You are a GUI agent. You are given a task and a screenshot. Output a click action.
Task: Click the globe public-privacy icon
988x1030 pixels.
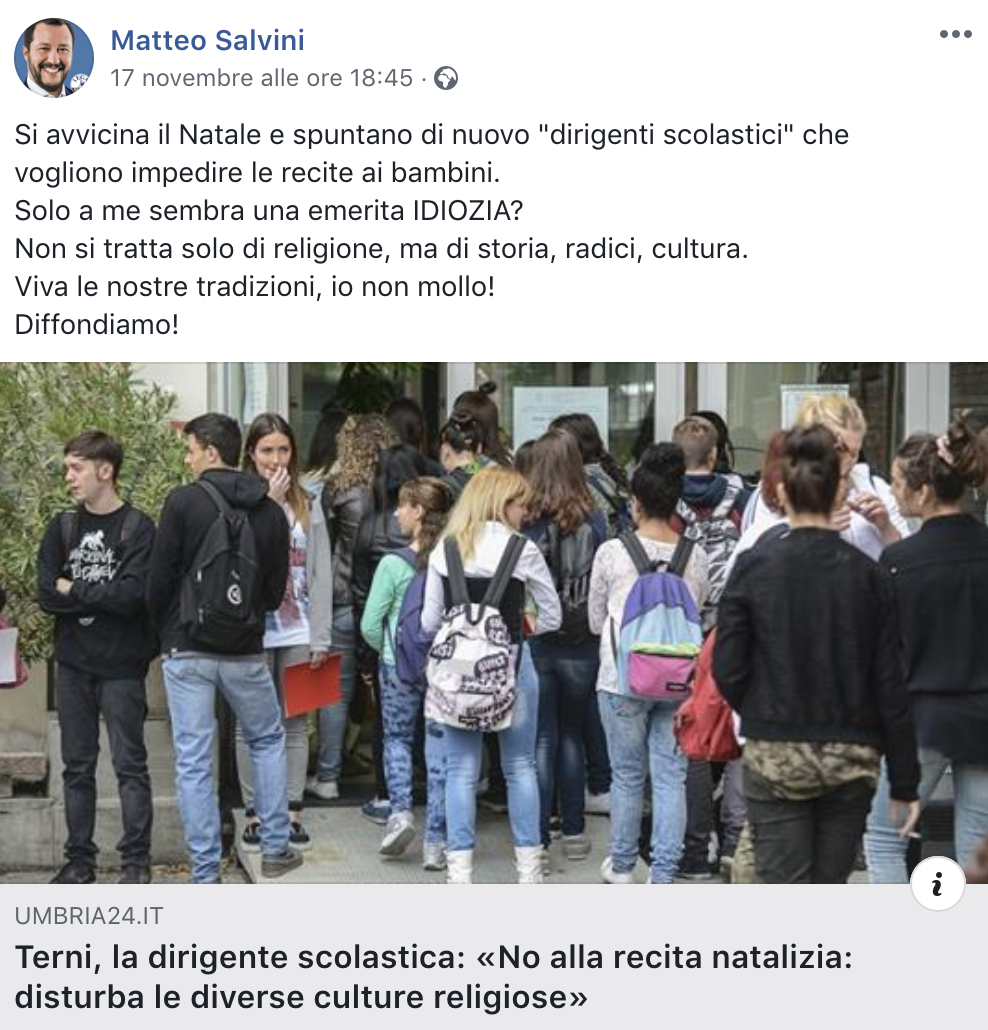(x=446, y=78)
